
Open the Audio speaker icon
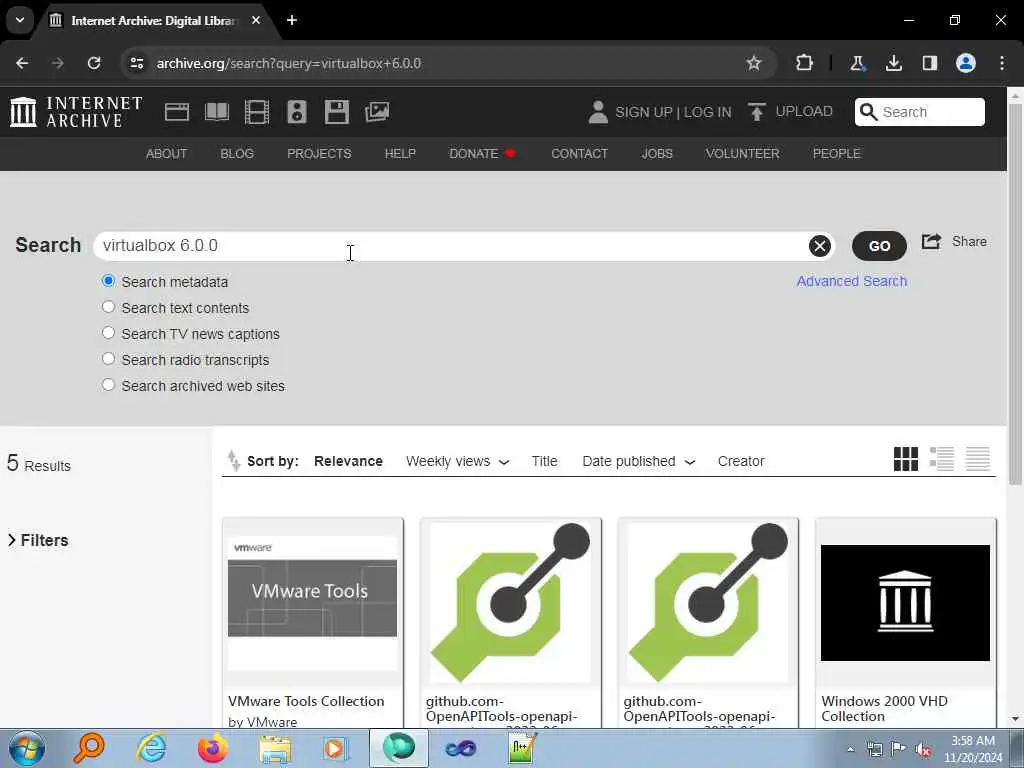pos(296,112)
